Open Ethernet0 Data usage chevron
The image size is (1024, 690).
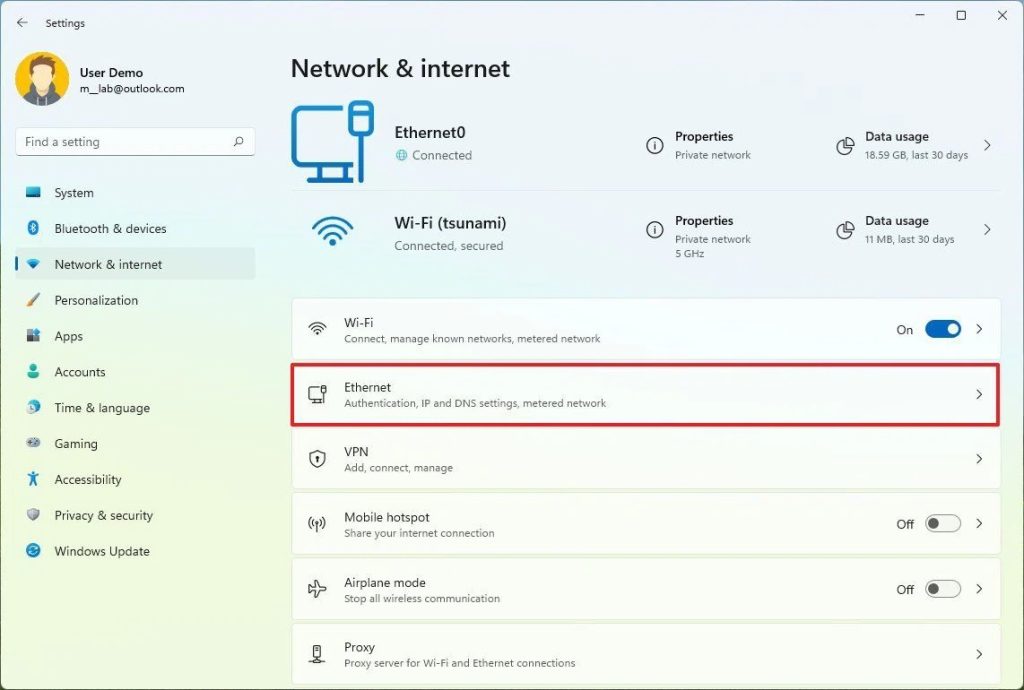coord(987,145)
